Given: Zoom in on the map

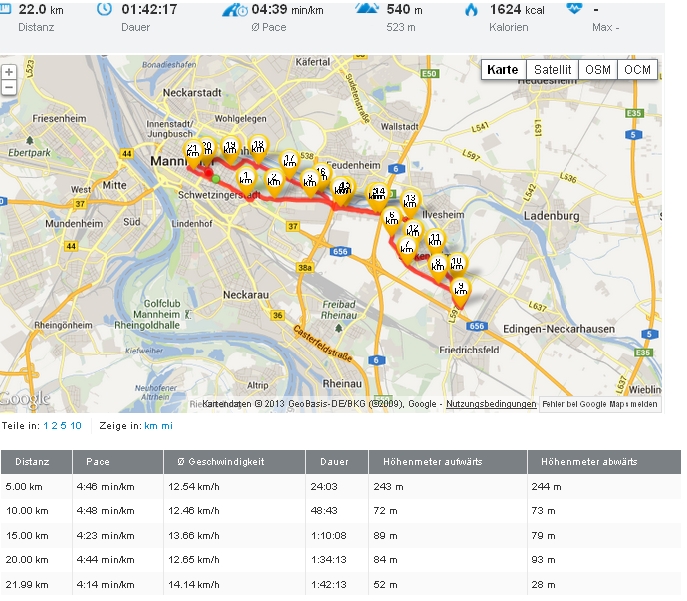Looking at the screenshot, I should (x=9, y=73).
